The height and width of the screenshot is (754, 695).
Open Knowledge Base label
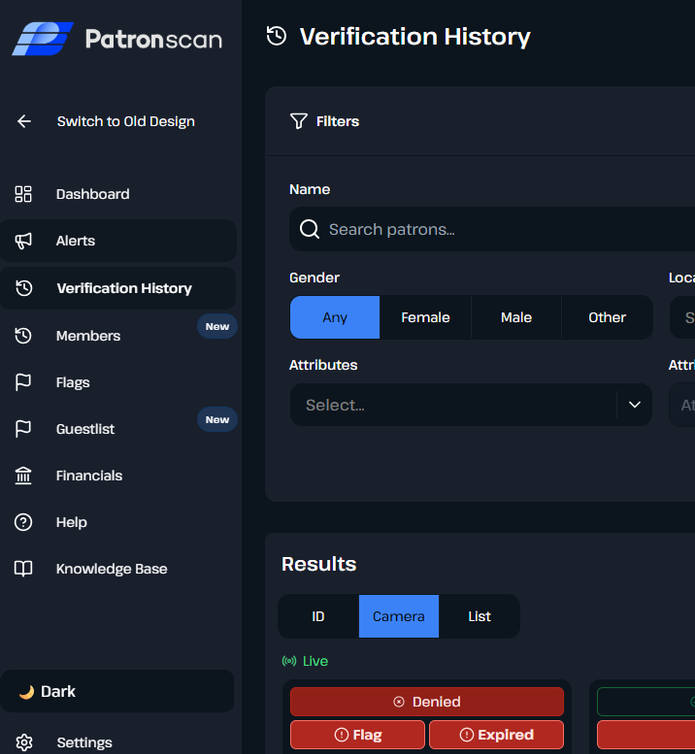pyautogui.click(x=112, y=569)
